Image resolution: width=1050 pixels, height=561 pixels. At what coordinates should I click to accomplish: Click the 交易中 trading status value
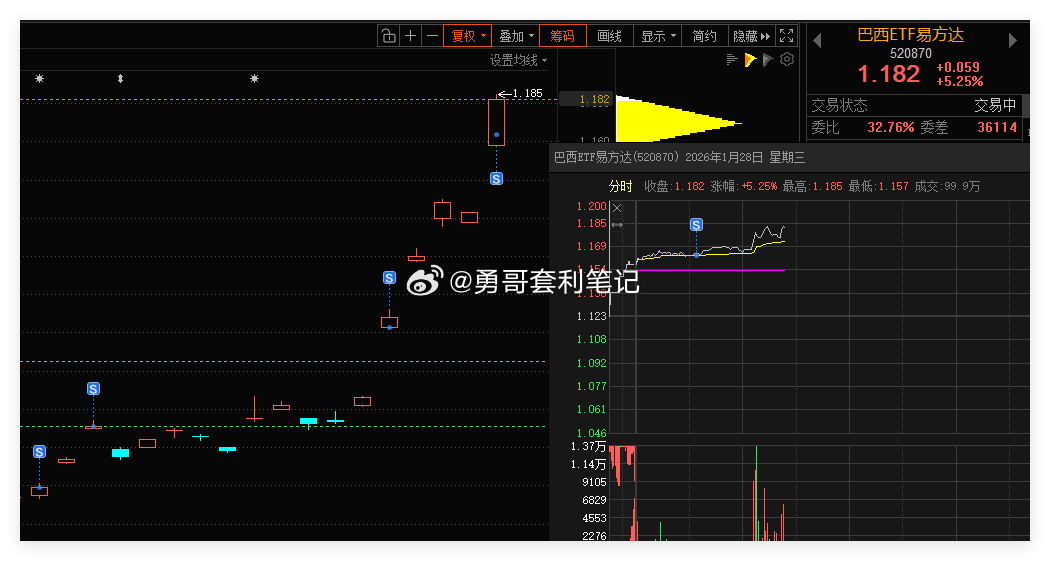tap(995, 105)
